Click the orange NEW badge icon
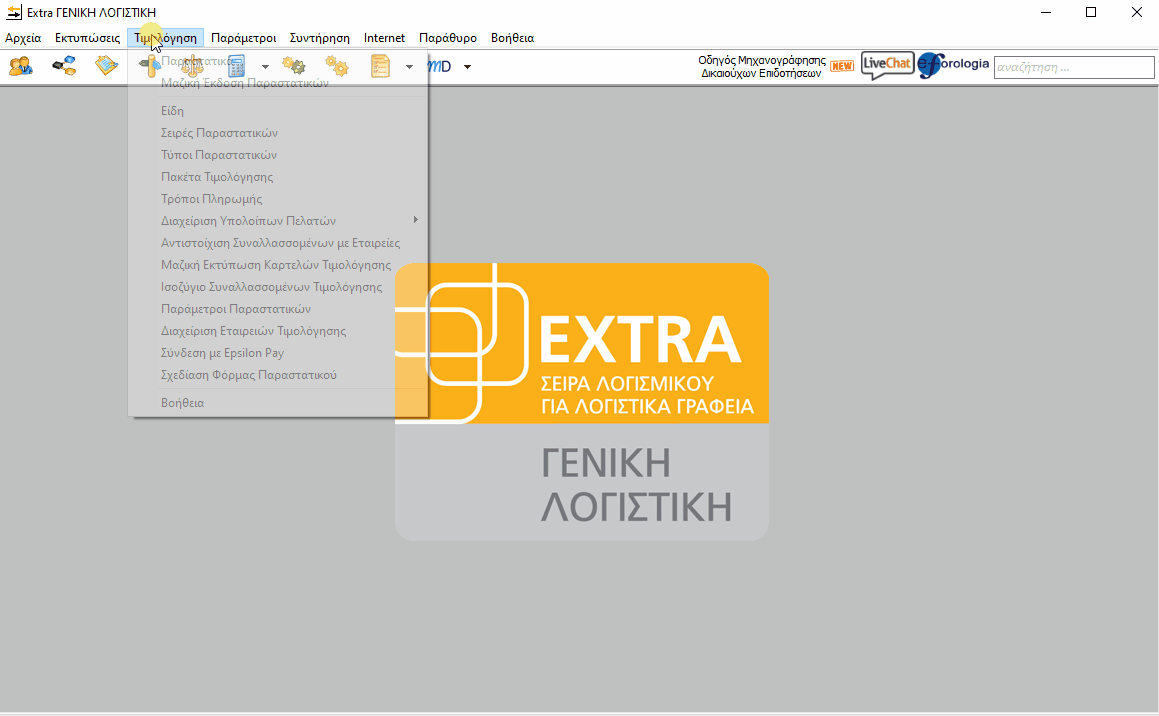The image size is (1159, 716). pos(842,67)
